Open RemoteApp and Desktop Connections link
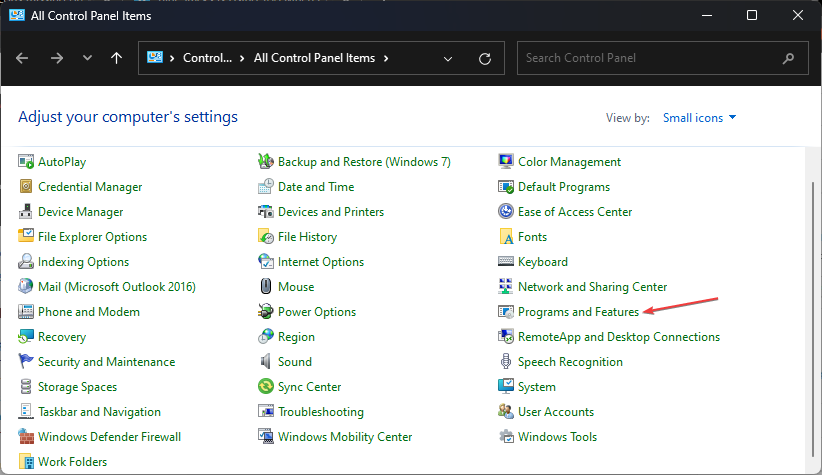The height and width of the screenshot is (475, 822). (619, 337)
